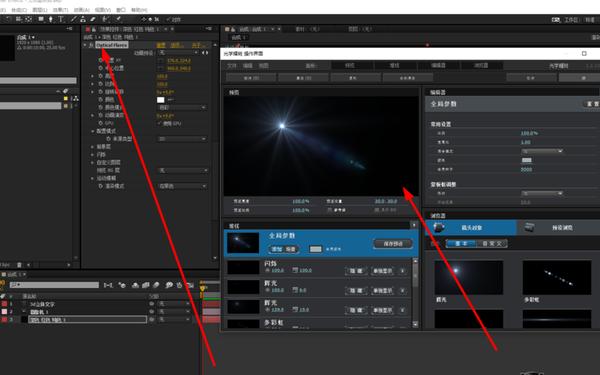Toggle the draft 3D icon in timeline
Viewport: 600px width, 375px height.
[x=122, y=285]
